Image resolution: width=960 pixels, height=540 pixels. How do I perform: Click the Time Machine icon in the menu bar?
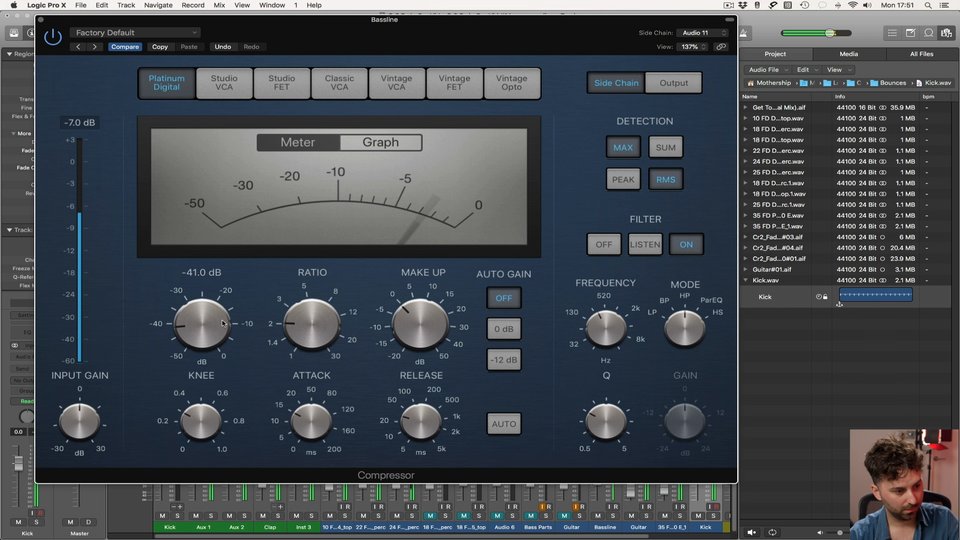tap(804, 5)
